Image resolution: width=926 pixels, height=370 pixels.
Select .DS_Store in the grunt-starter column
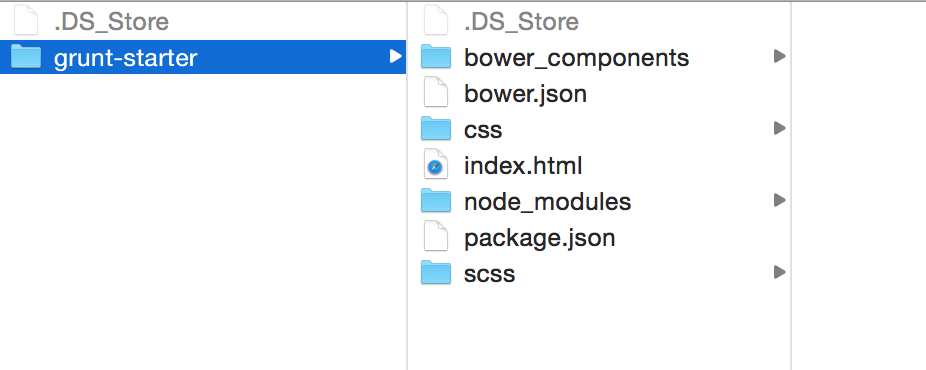click(x=521, y=22)
